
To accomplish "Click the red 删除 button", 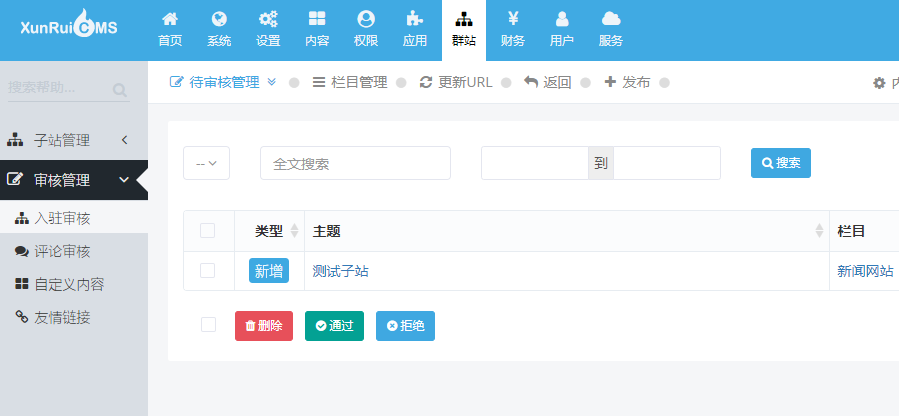I will coord(264,326).
